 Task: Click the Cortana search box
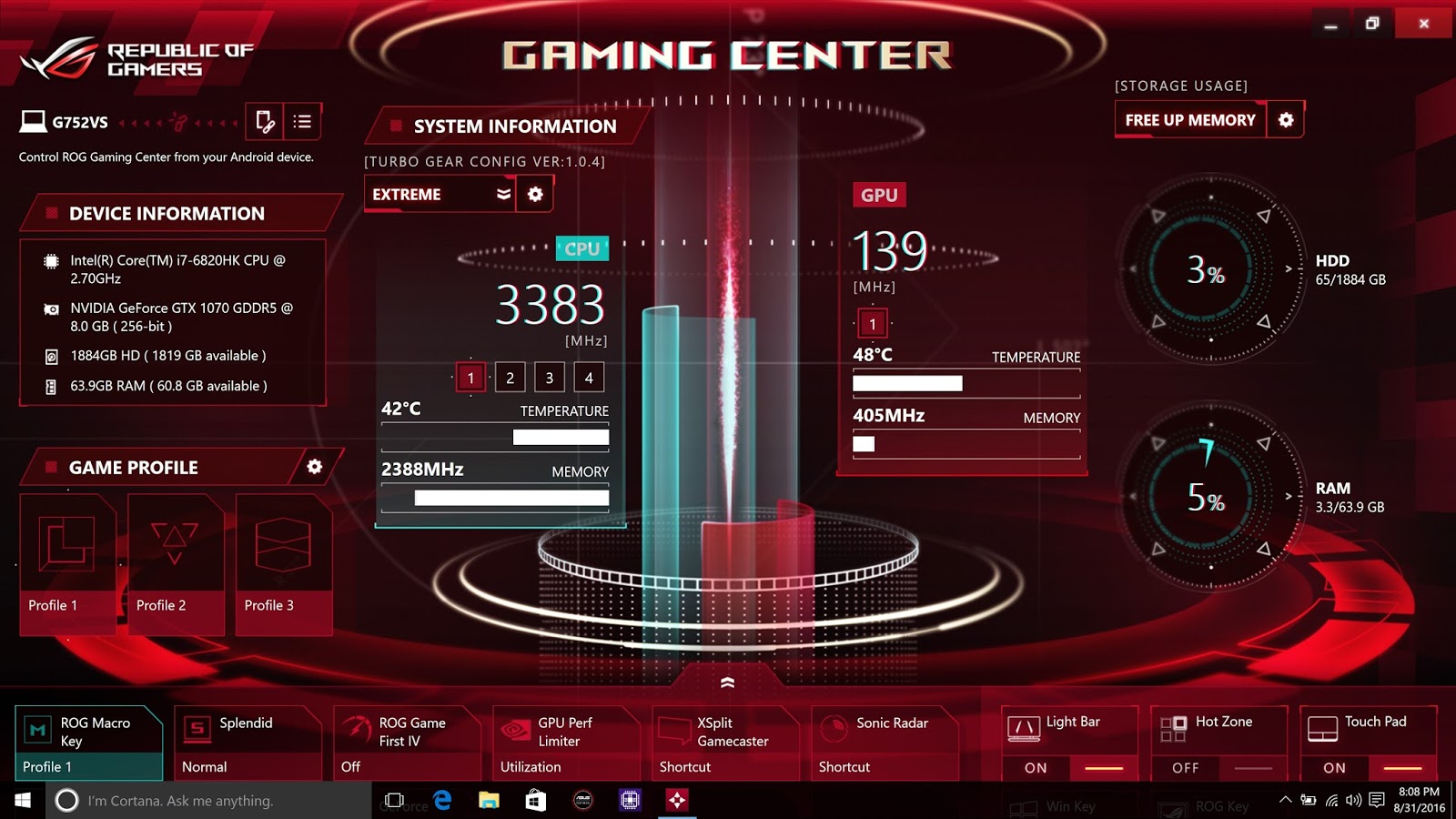[x=208, y=800]
